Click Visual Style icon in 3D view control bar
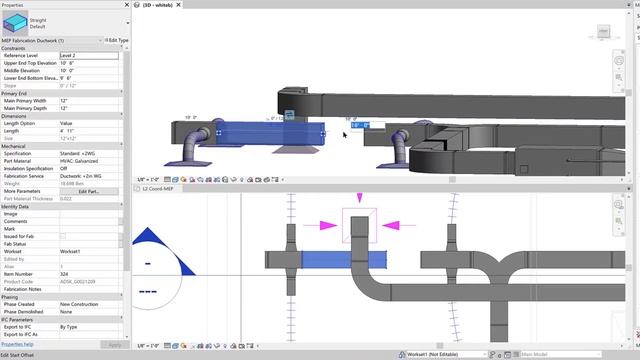Image resolution: width=640 pixels, height=360 pixels. coord(176,180)
